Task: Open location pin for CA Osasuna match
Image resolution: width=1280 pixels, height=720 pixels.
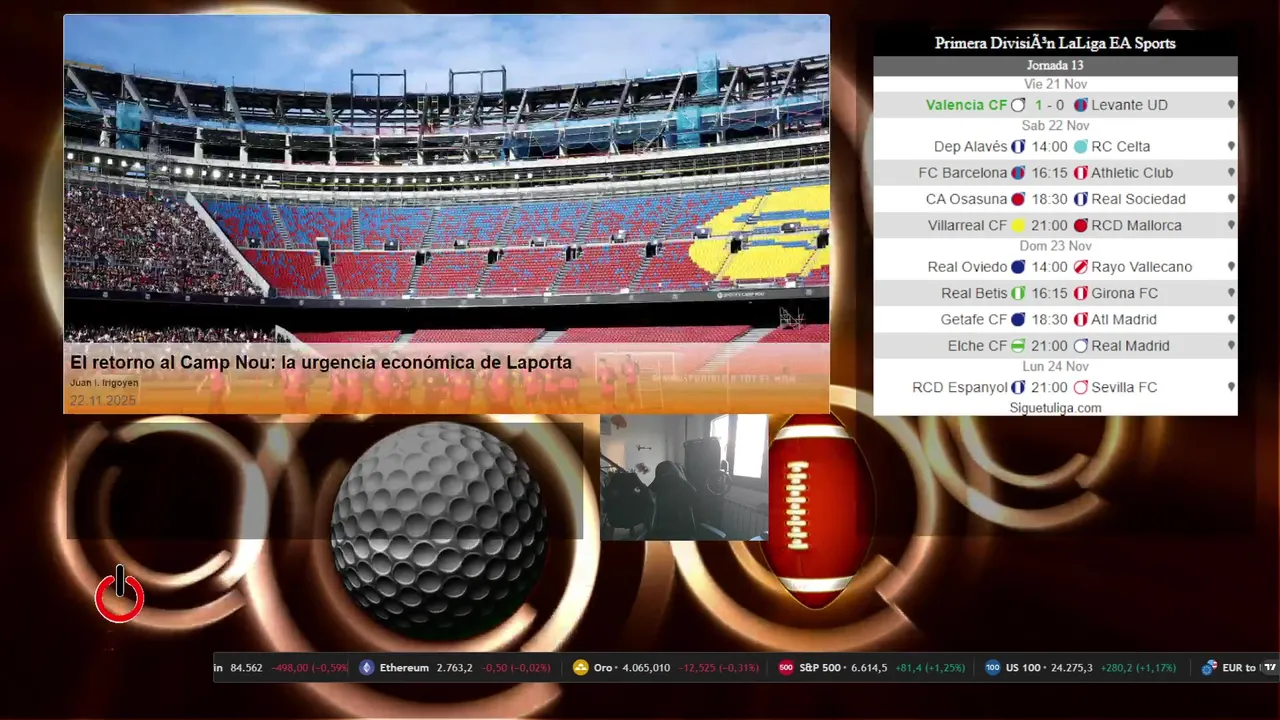Action: point(1231,199)
